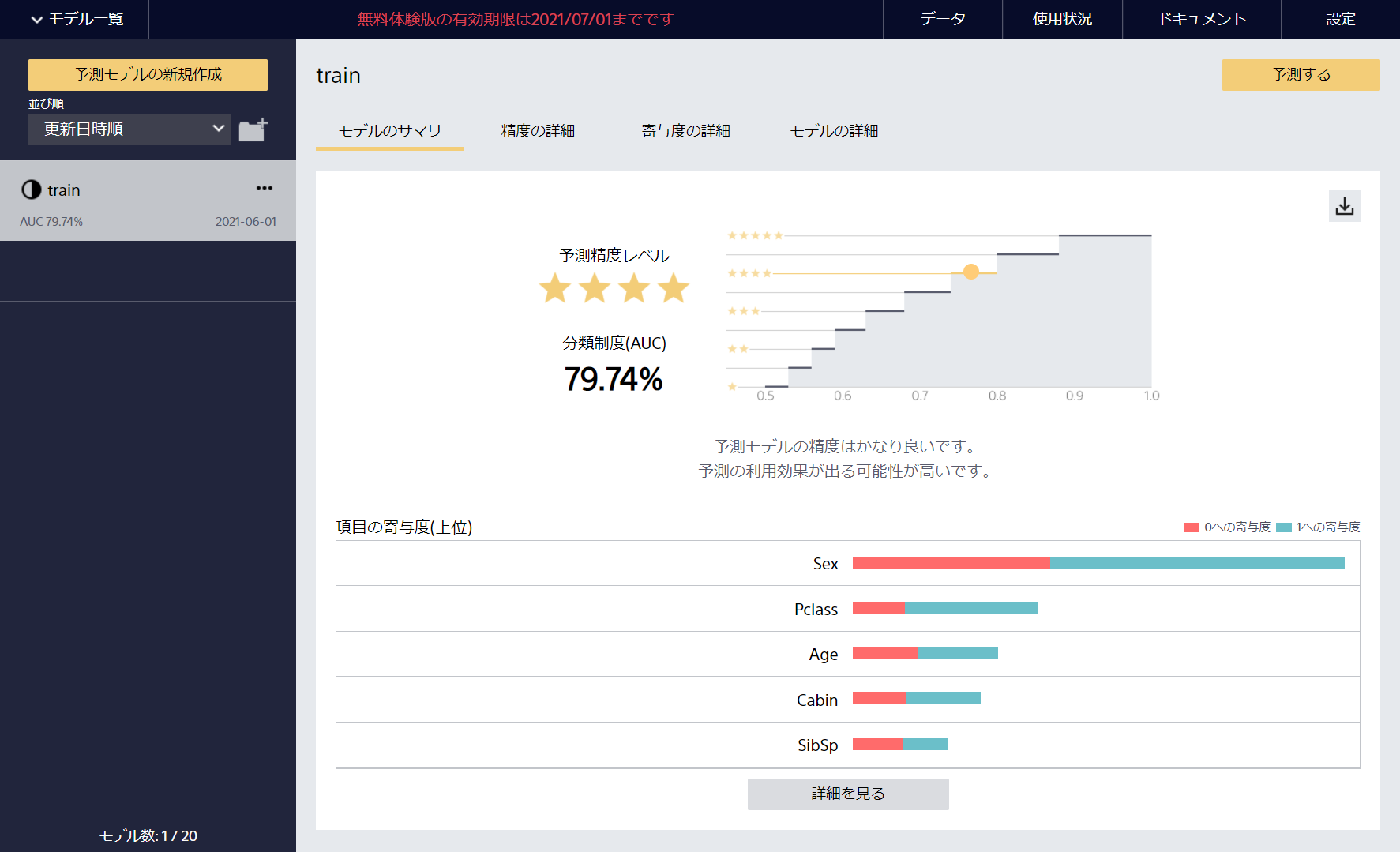Screen dimensions: 1400x852
Task: Open the ドキュメント menu
Action: [1201, 20]
